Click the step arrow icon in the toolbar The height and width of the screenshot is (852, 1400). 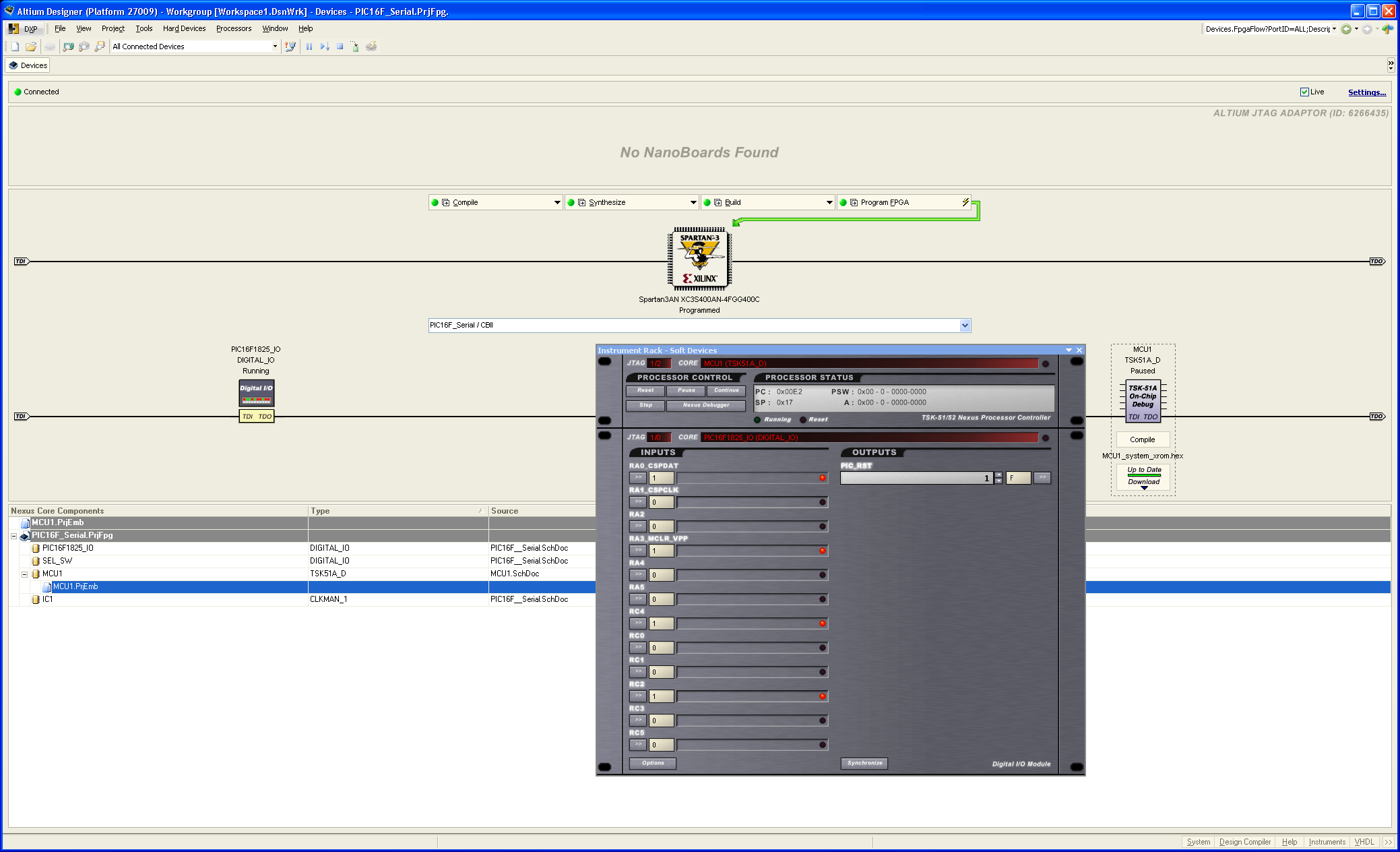coord(325,47)
